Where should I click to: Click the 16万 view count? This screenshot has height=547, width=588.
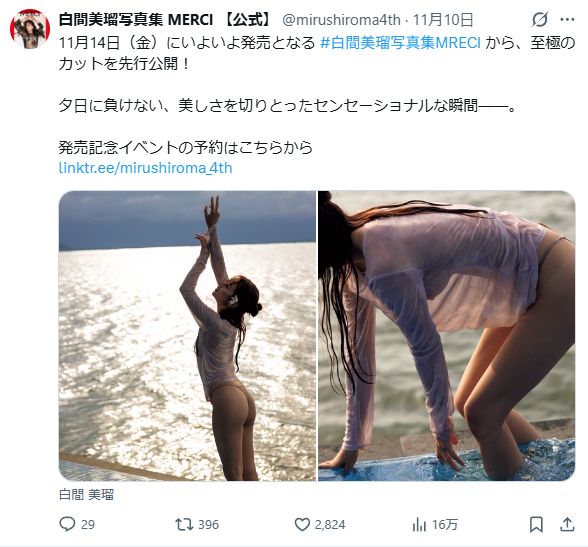point(445,525)
